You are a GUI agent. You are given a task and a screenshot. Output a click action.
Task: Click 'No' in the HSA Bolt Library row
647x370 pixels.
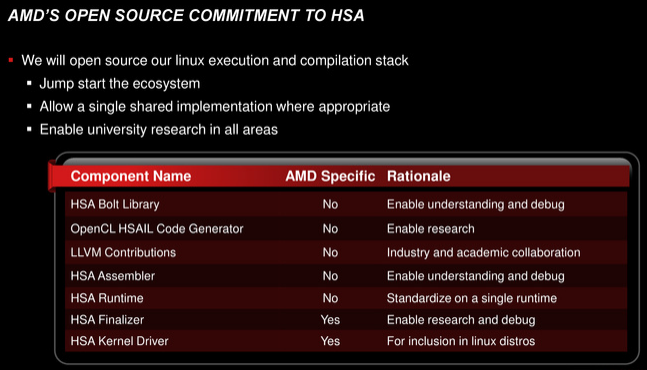(330, 205)
